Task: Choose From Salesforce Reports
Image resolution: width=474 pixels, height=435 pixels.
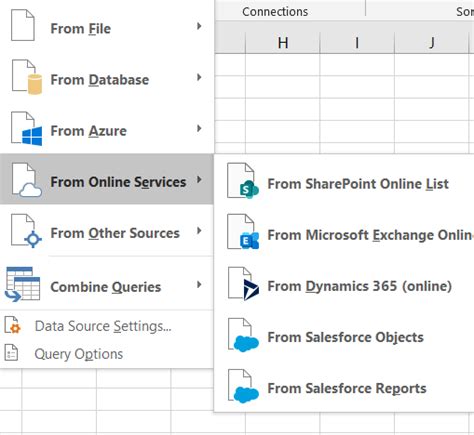Action: (x=345, y=386)
